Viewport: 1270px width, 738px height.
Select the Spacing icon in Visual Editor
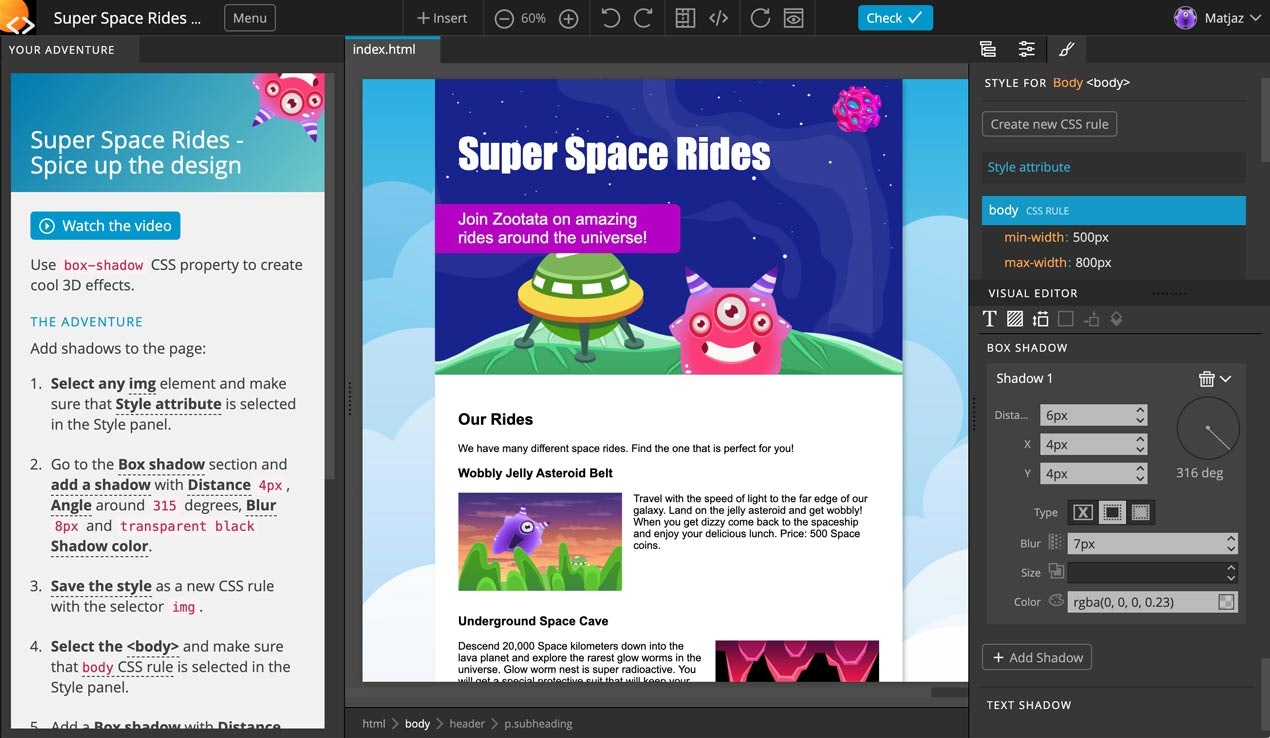[x=1040, y=318]
